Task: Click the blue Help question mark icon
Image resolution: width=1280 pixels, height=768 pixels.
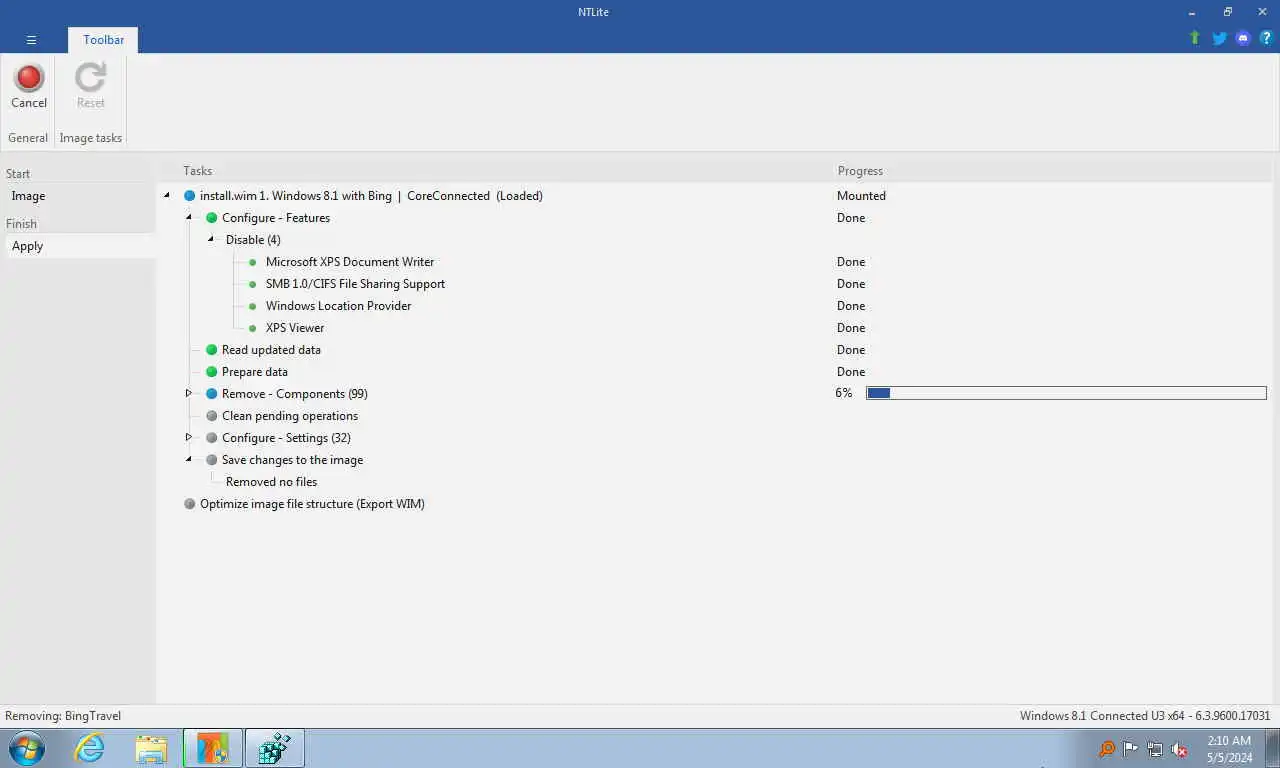Action: [1265, 38]
